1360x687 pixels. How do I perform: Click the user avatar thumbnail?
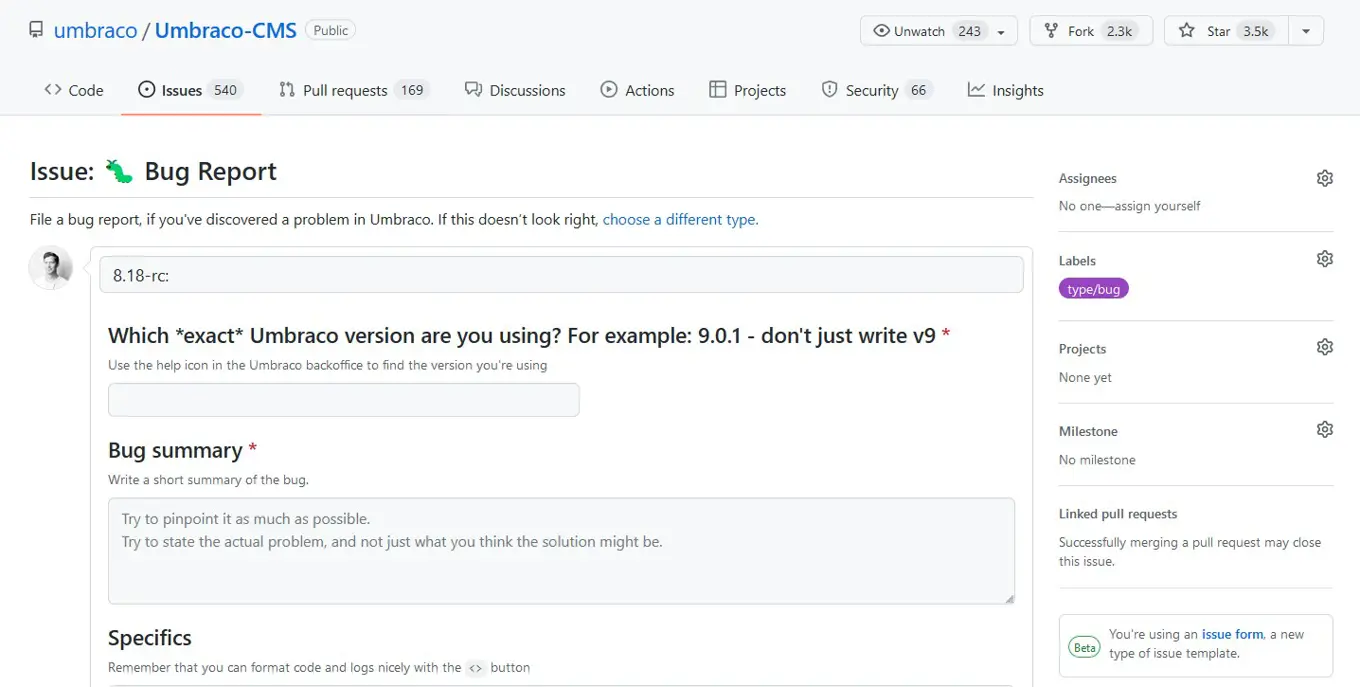click(x=51, y=268)
